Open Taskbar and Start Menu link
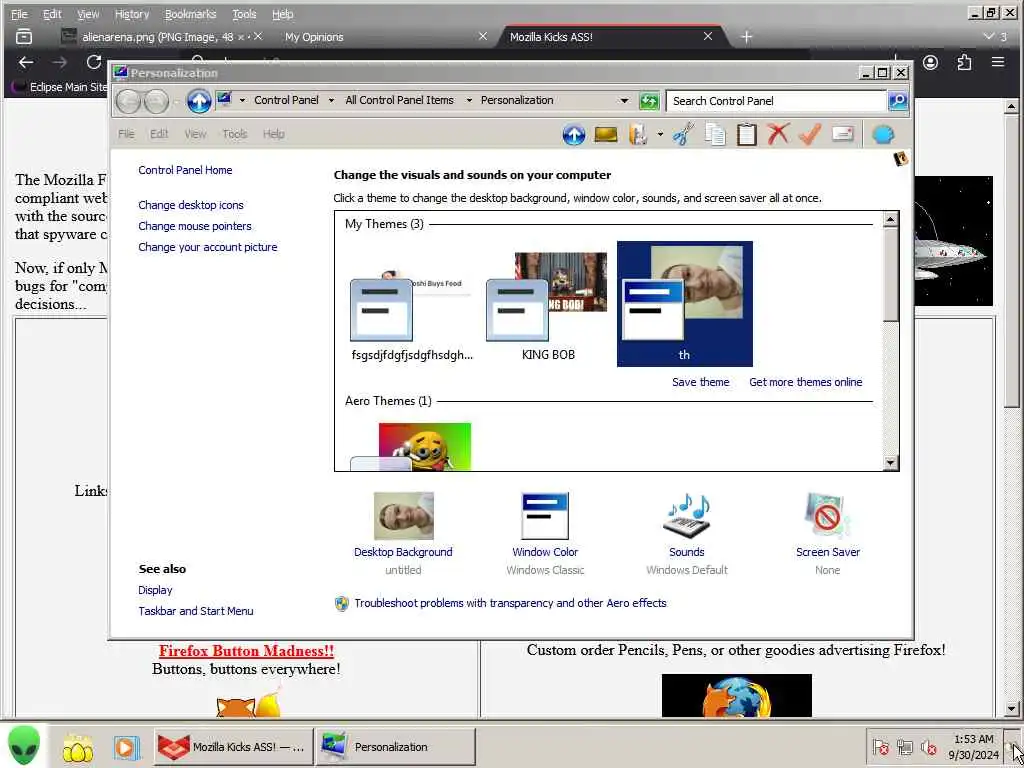1024x768 pixels. point(196,611)
